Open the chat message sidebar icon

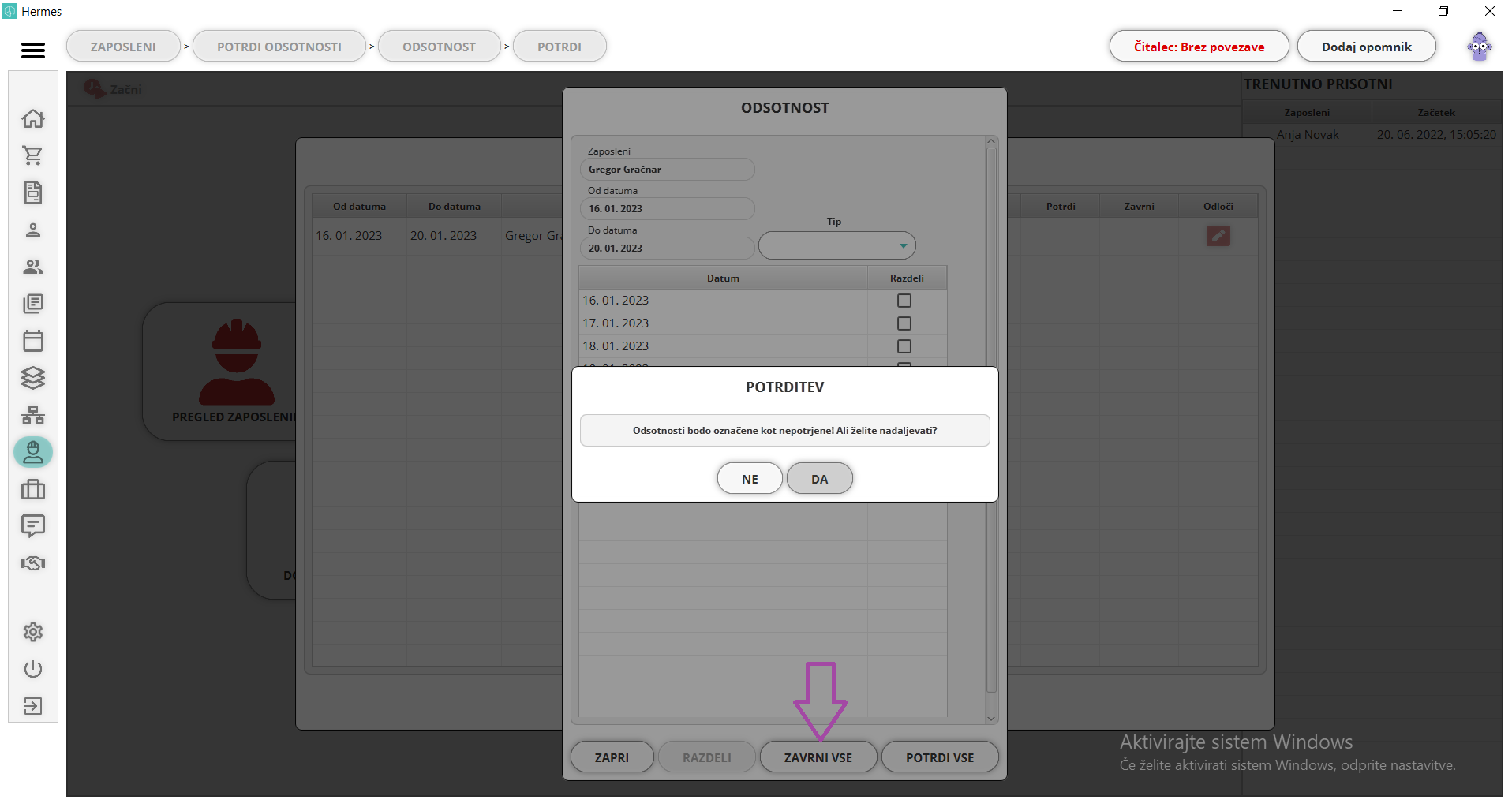[x=33, y=526]
